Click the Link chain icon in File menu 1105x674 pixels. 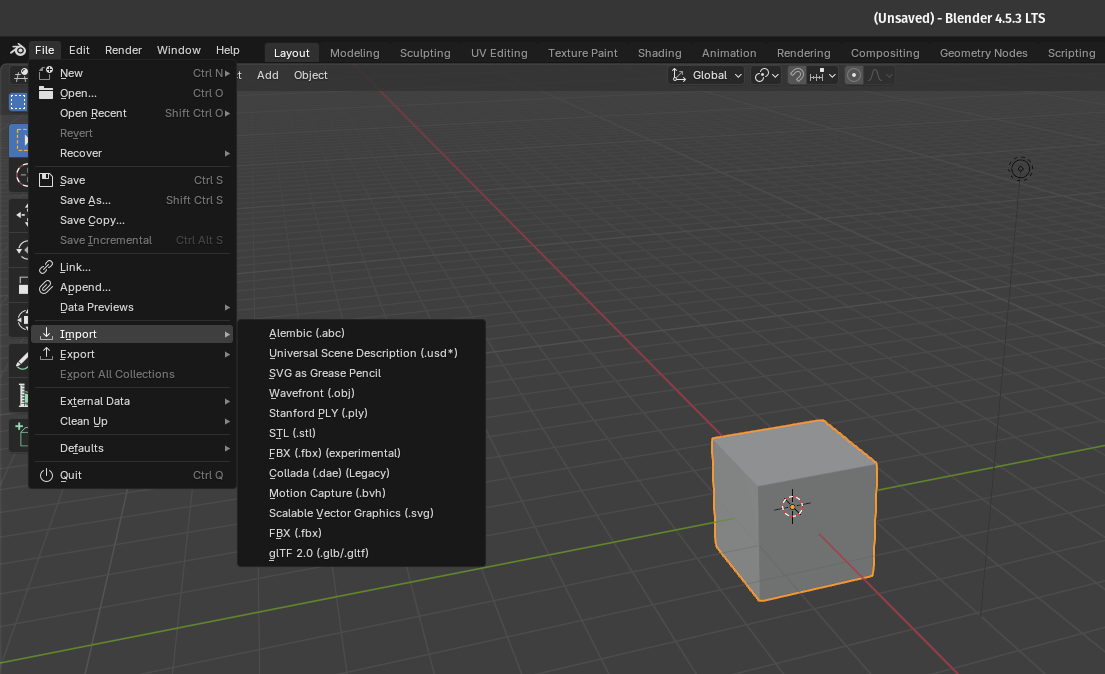(45, 267)
